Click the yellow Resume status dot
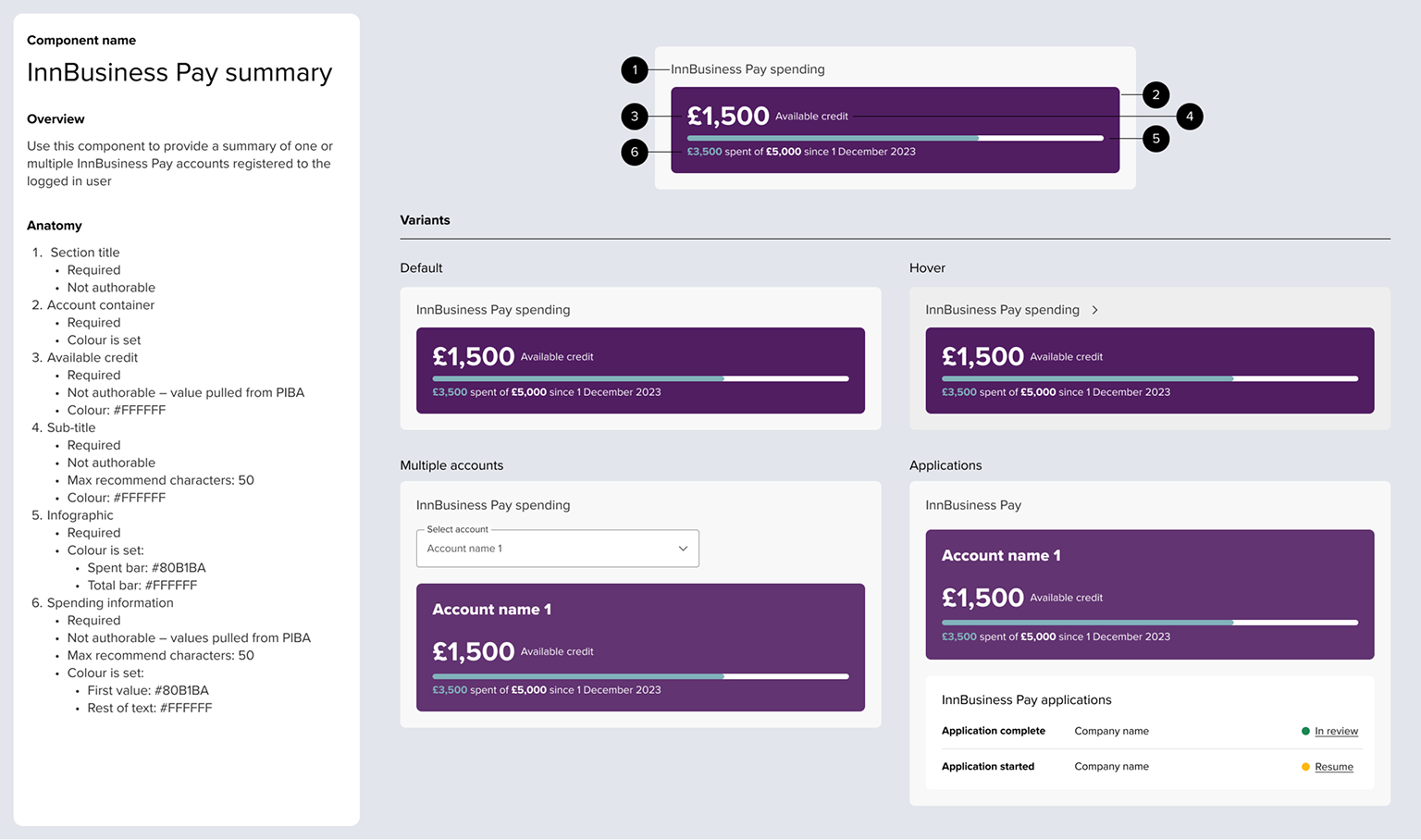Image resolution: width=1421 pixels, height=840 pixels. click(1305, 767)
